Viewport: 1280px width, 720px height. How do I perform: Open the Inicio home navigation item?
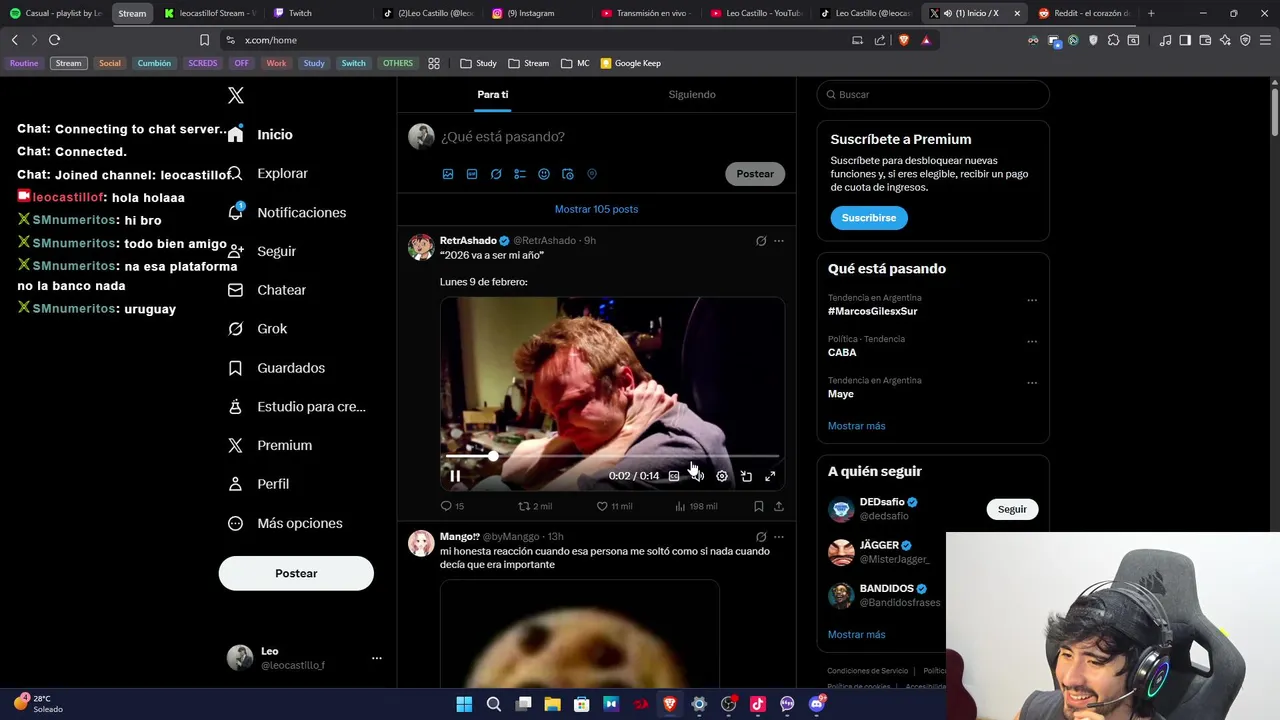pyautogui.click(x=261, y=134)
